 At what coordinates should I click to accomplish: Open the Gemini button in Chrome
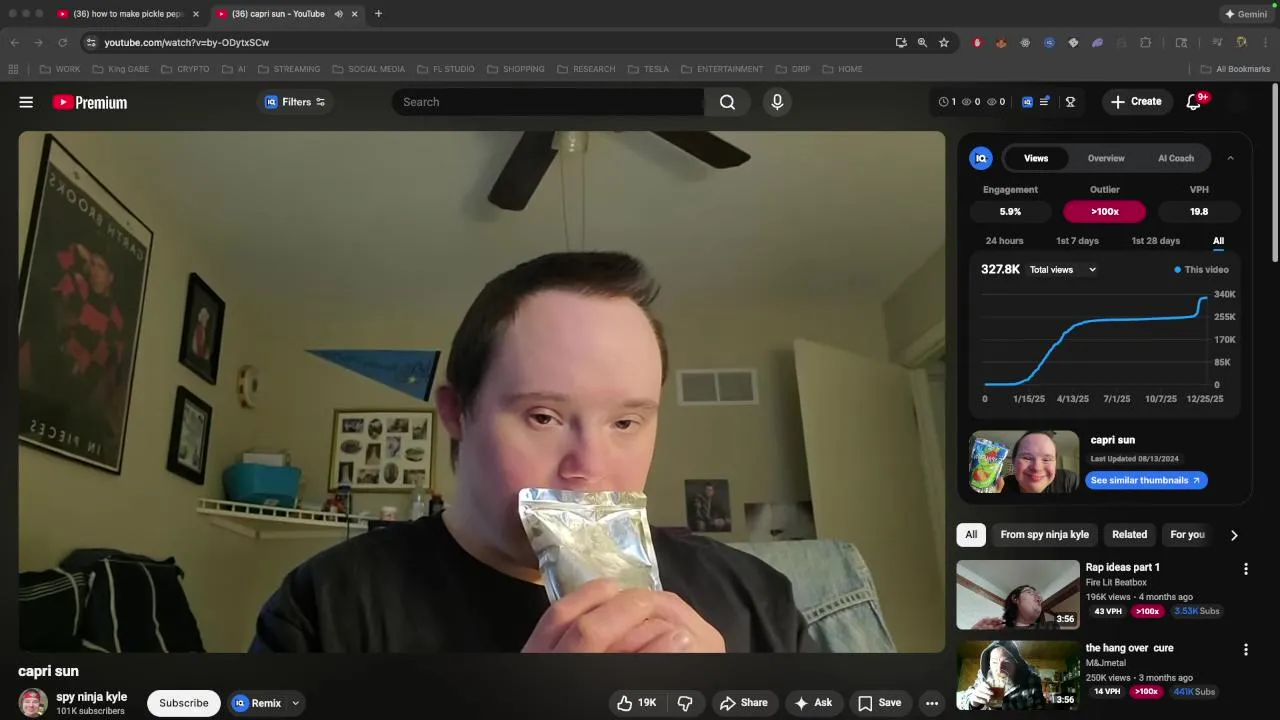point(1246,14)
